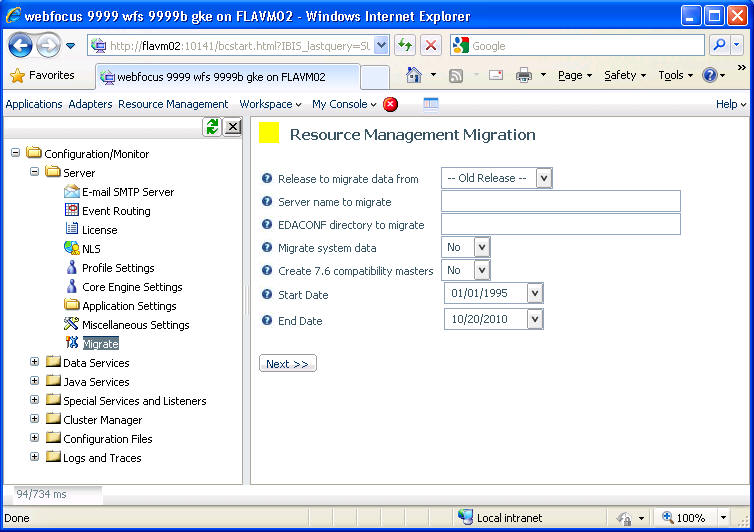This screenshot has height=532, width=754.
Task: Click the Next >> button
Action: (x=287, y=364)
